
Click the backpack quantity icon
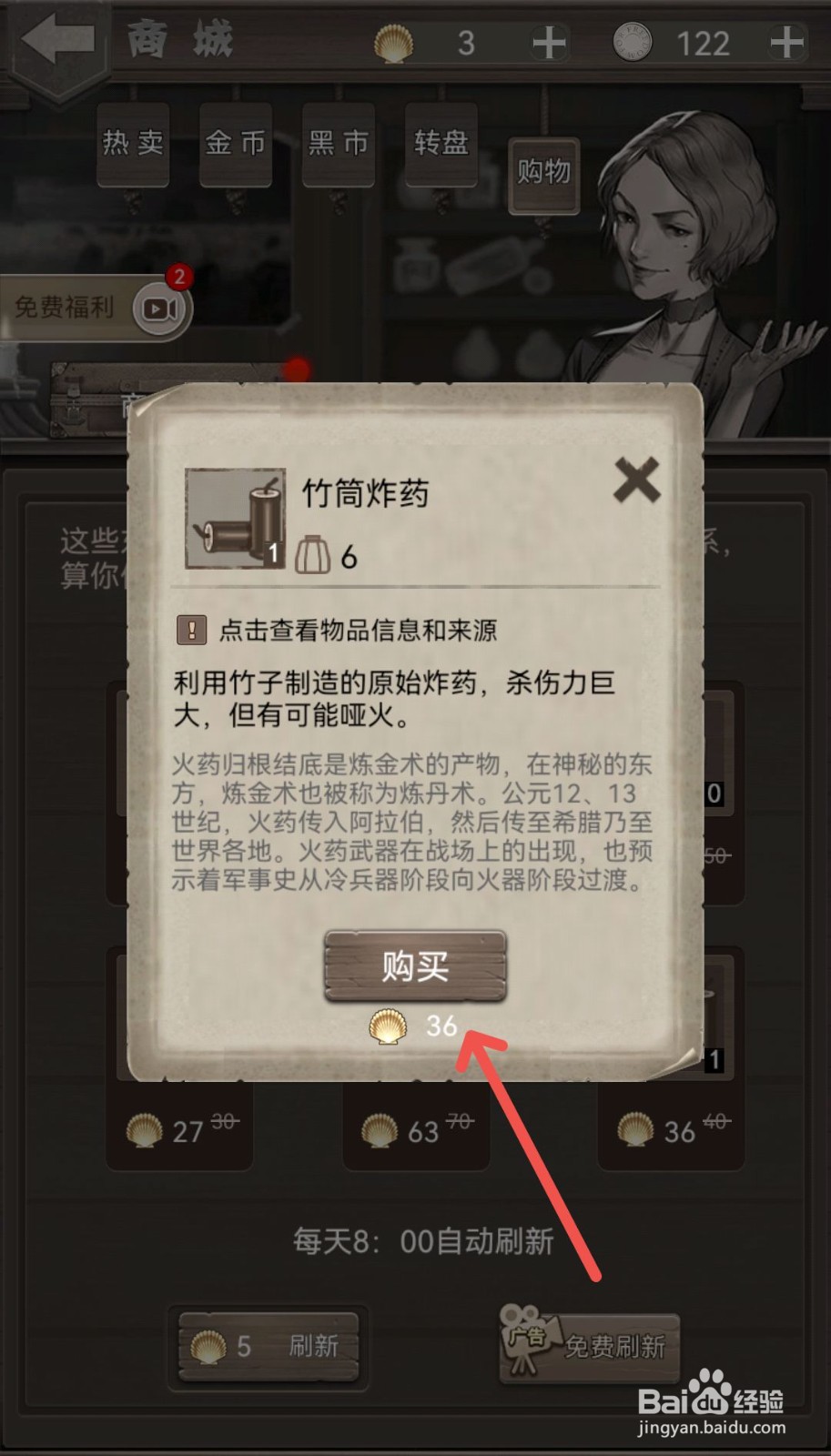[312, 554]
